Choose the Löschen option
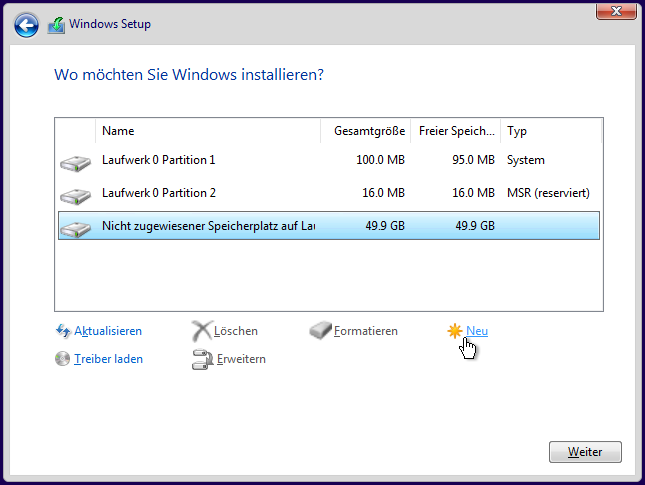The height and width of the screenshot is (485, 645). pyautogui.click(x=236, y=331)
